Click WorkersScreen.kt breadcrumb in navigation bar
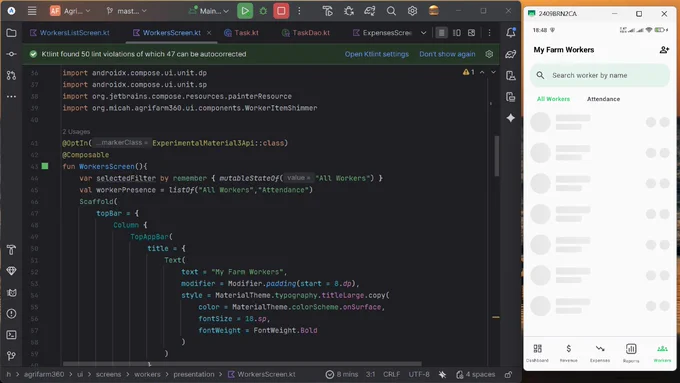Image resolution: width=680 pixels, height=383 pixels. pos(262,374)
